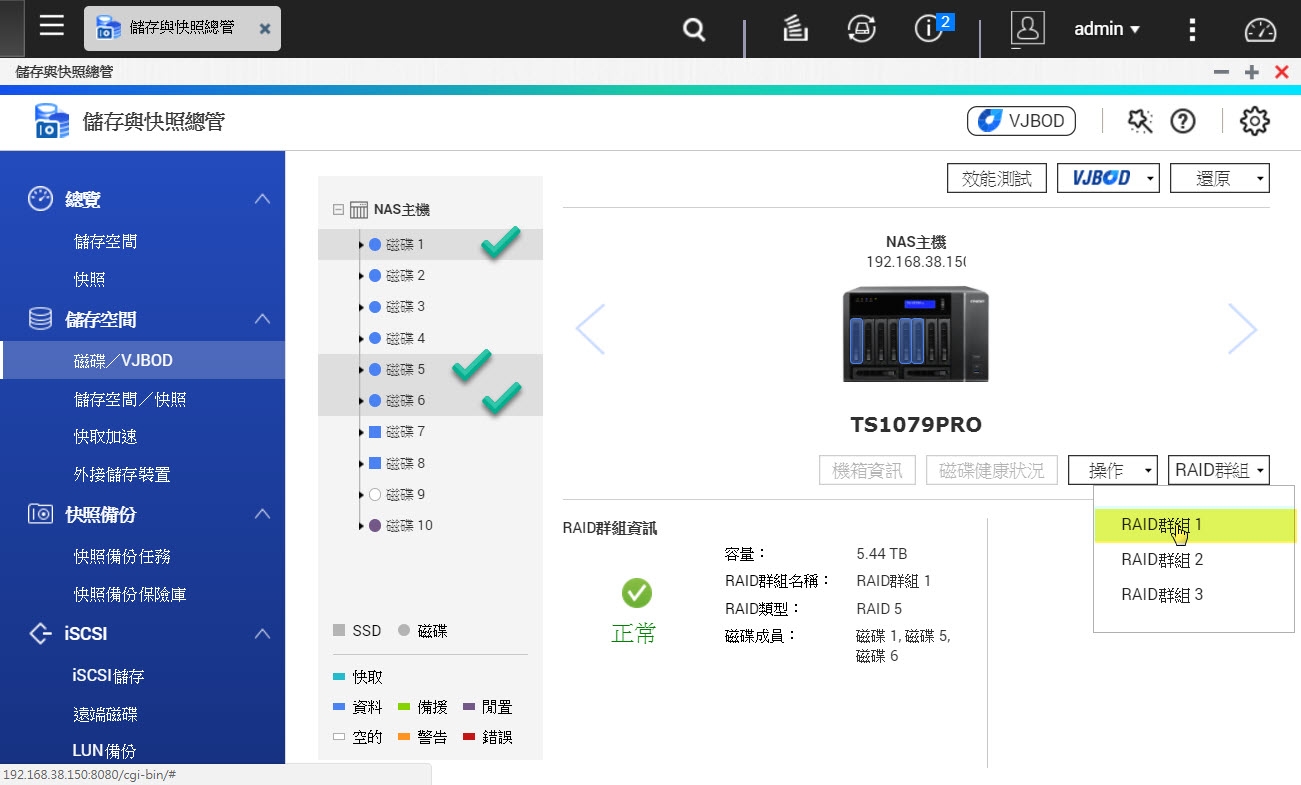Click the VJBOD button in header
The height and width of the screenshot is (785, 1301).
(1021, 121)
